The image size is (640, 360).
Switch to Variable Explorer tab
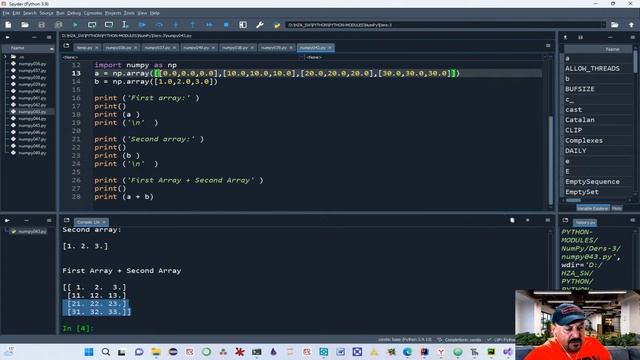pos(592,208)
